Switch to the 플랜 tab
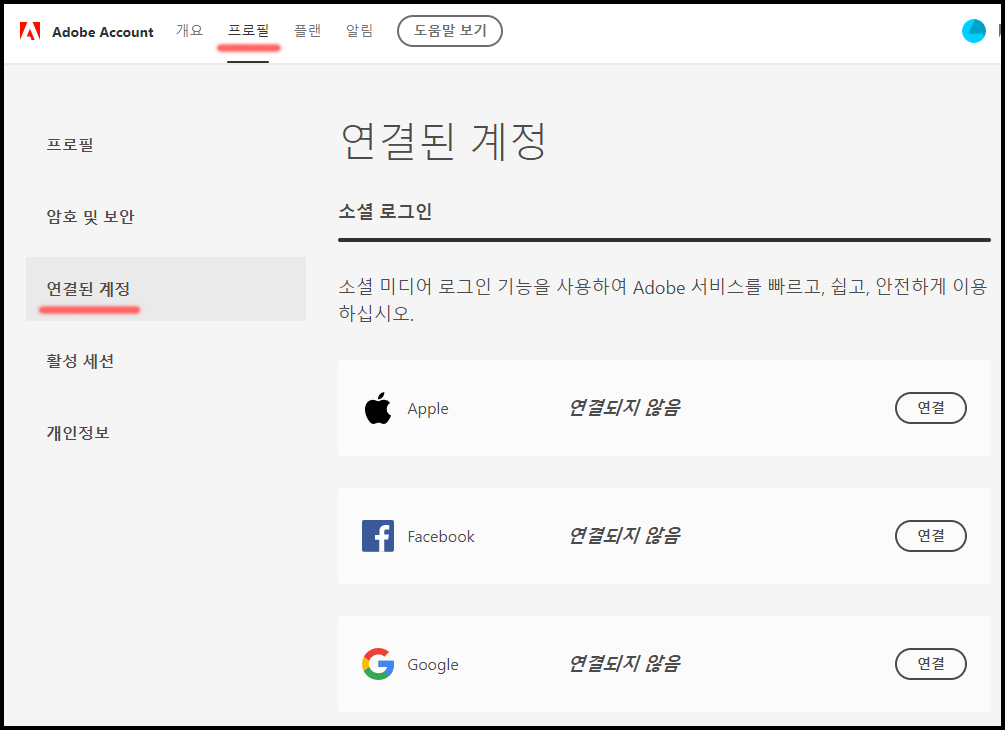This screenshot has height=730, width=1005. click(x=307, y=30)
